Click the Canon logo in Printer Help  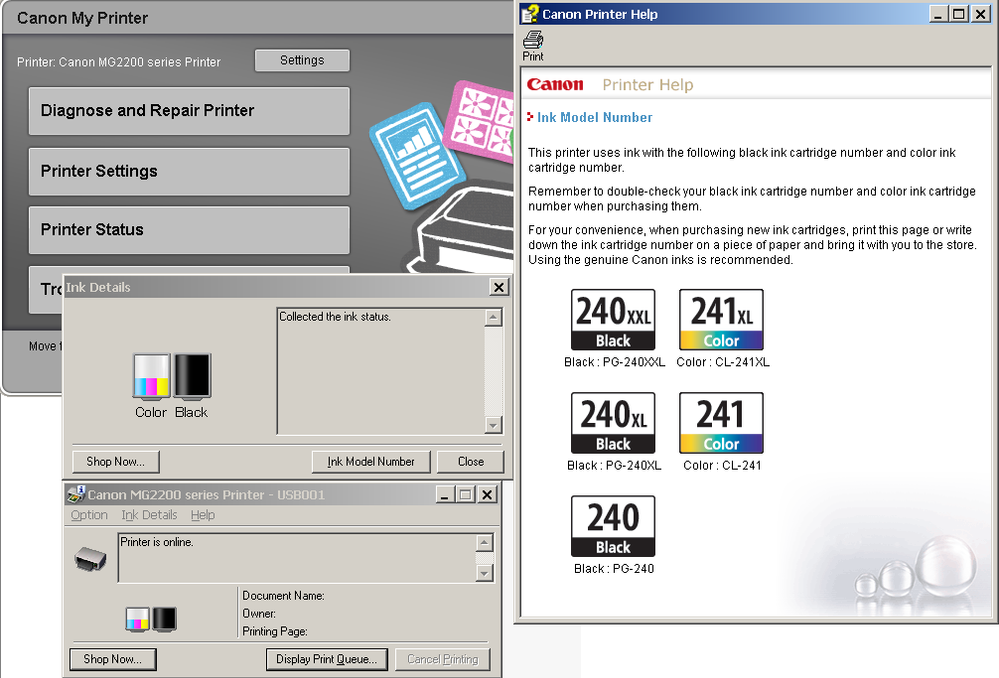(556, 85)
